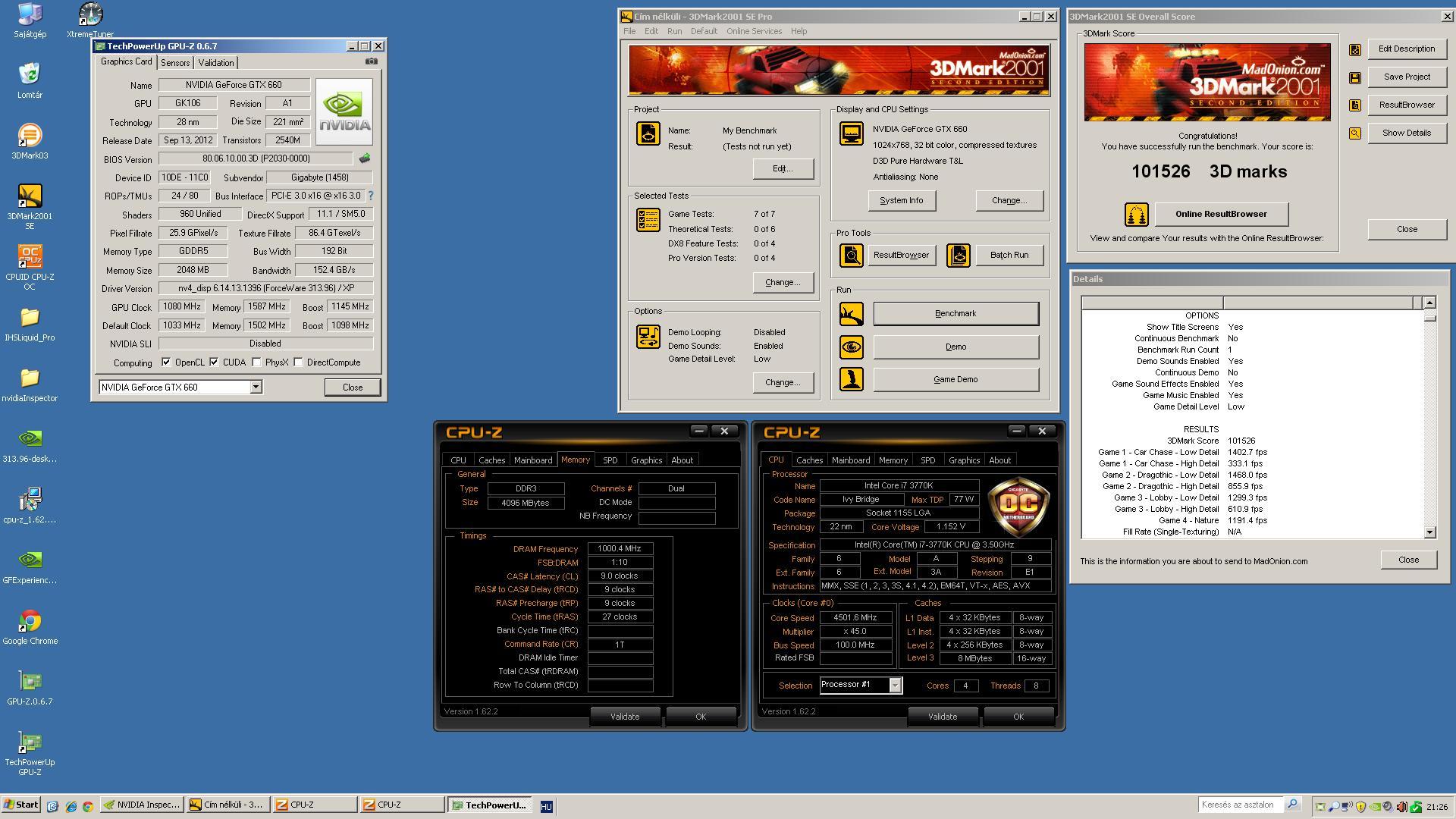Click the Save Project button

click(1407, 77)
